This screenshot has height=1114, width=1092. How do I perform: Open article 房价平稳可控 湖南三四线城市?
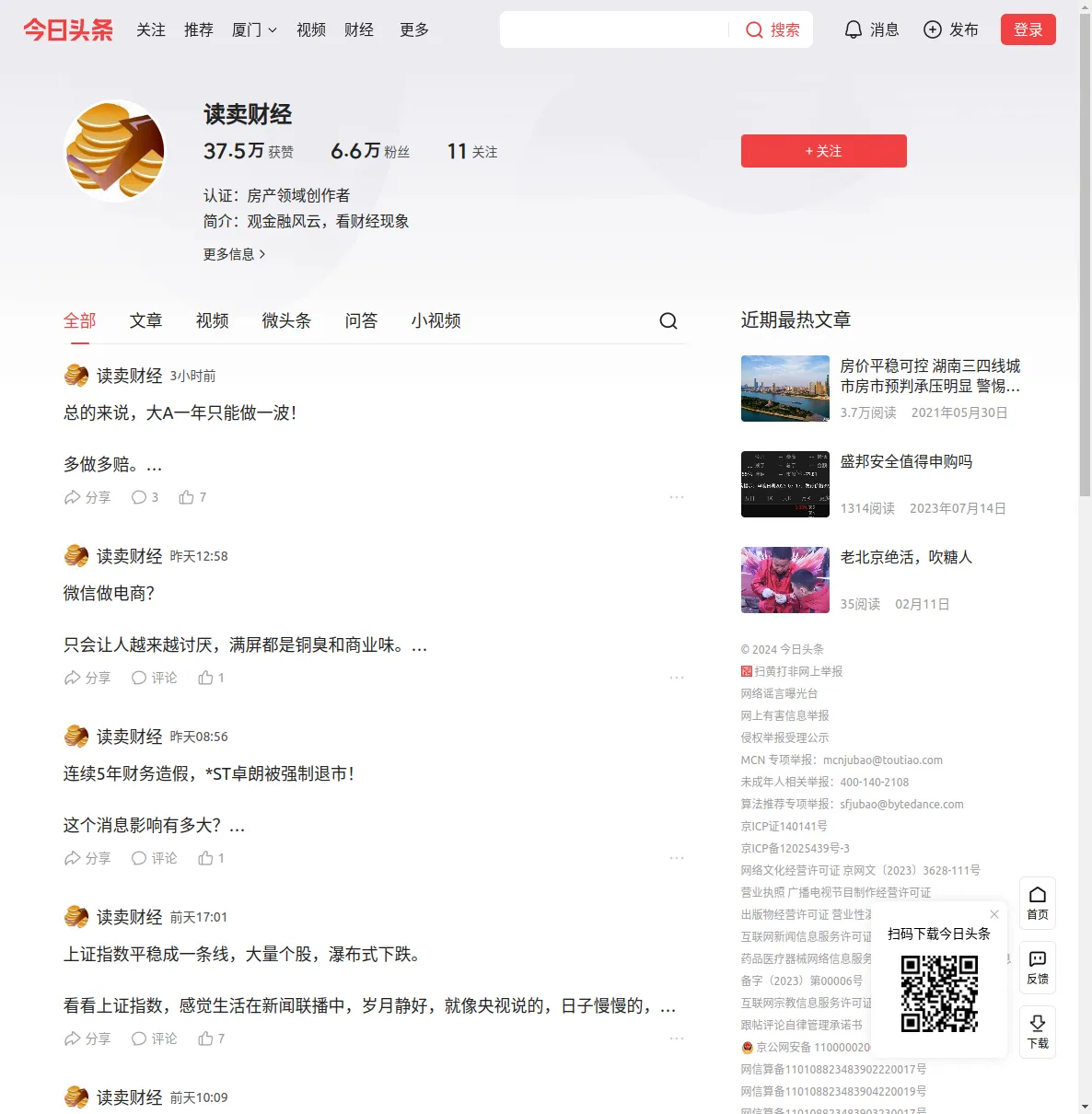pyautogui.click(x=931, y=376)
